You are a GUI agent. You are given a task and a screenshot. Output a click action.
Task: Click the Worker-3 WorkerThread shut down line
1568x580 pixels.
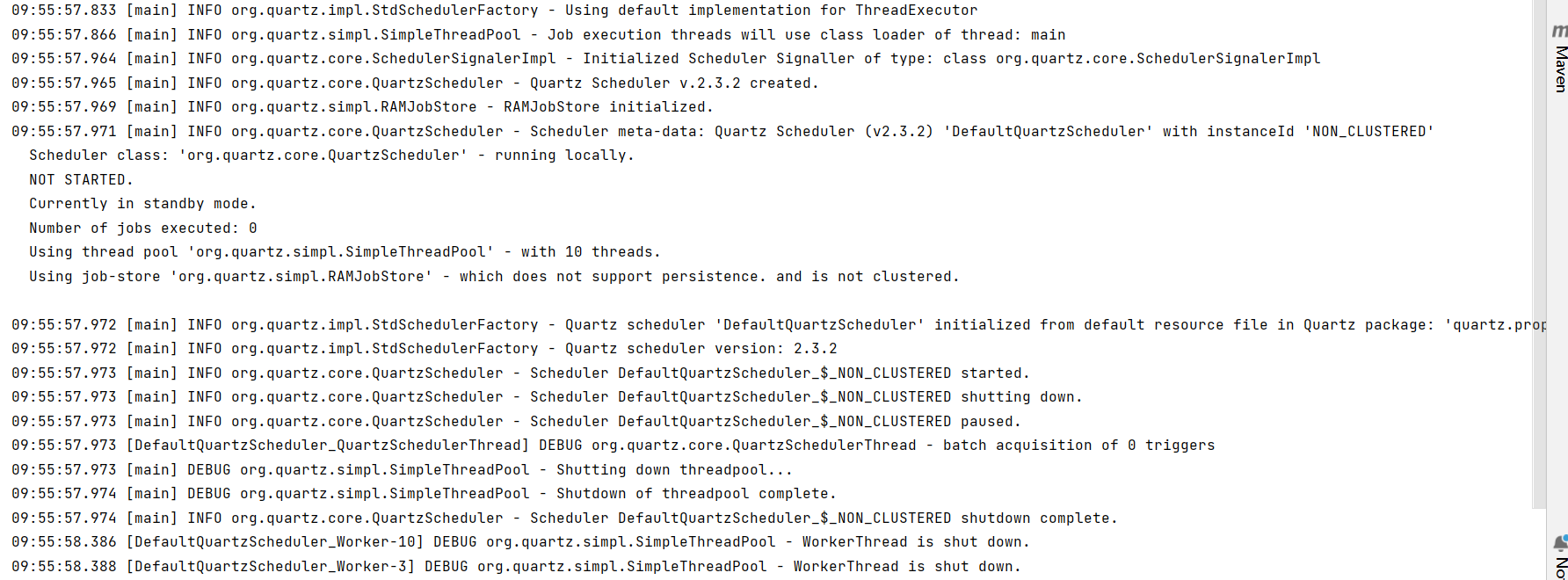click(x=516, y=566)
